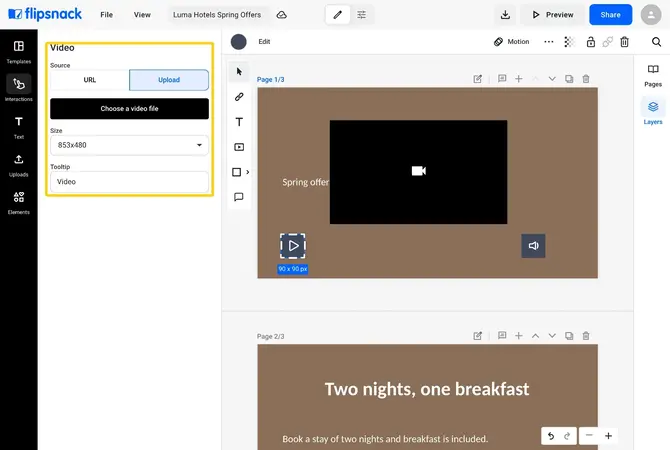Viewport: 670px width, 450px height.
Task: Select the pointer arrow tool
Action: point(239,71)
